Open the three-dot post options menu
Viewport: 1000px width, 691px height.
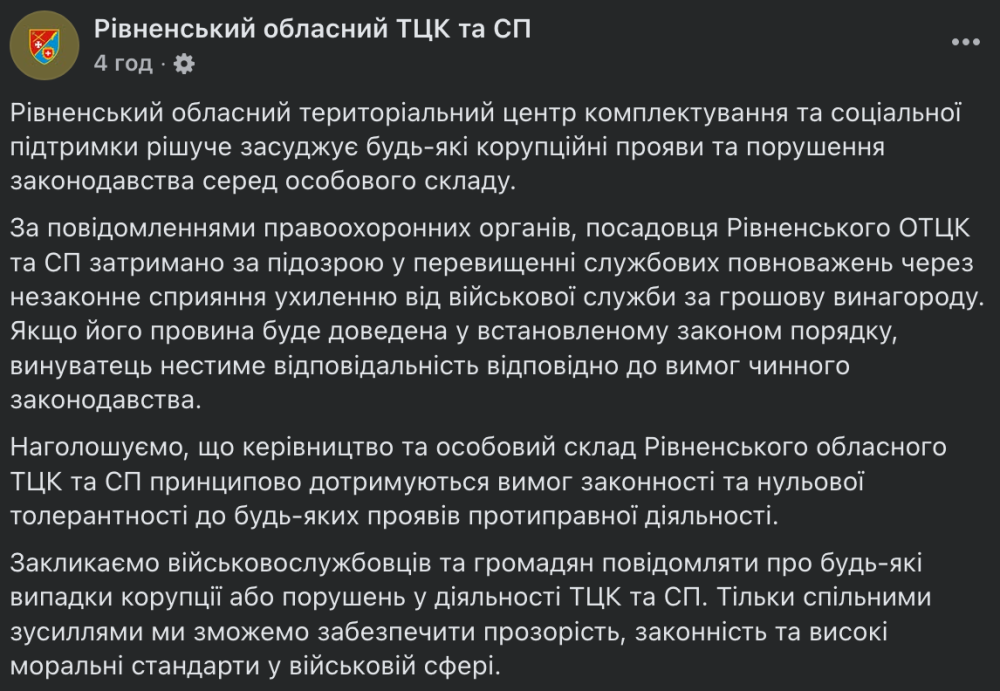pyautogui.click(x=965, y=42)
